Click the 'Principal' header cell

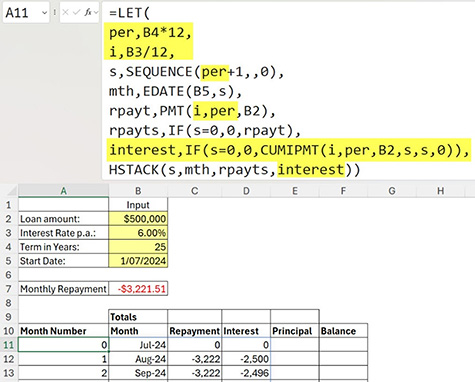click(295, 331)
